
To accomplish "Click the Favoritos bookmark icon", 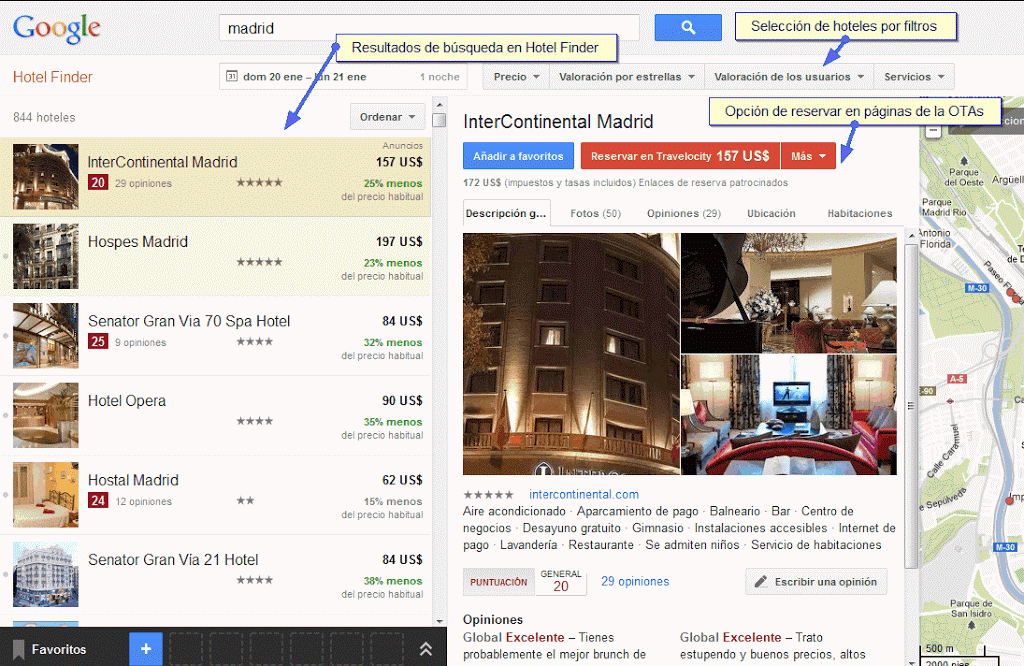I will 18,650.
